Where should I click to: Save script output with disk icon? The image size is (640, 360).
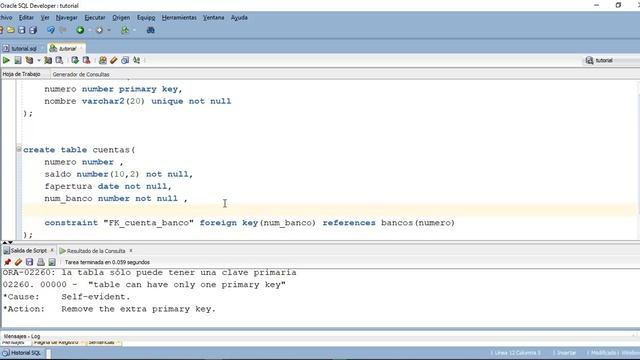29,262
